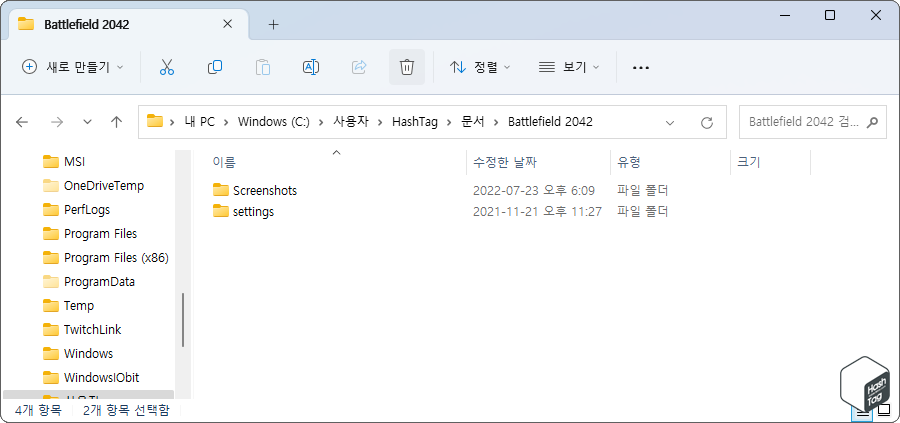Click 내 PC in the address path
Screen dimensions: 900x423
(x=199, y=122)
